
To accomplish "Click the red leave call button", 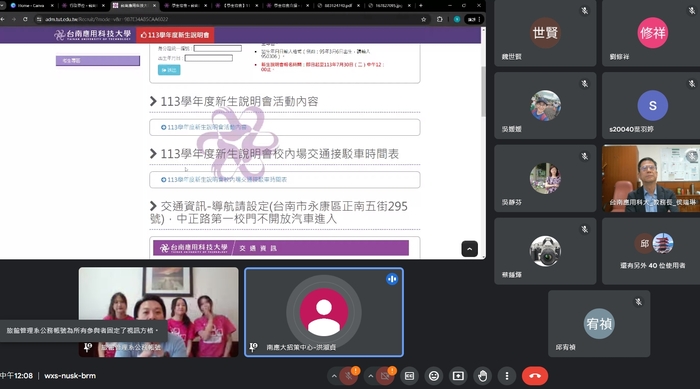I will pos(535,376).
